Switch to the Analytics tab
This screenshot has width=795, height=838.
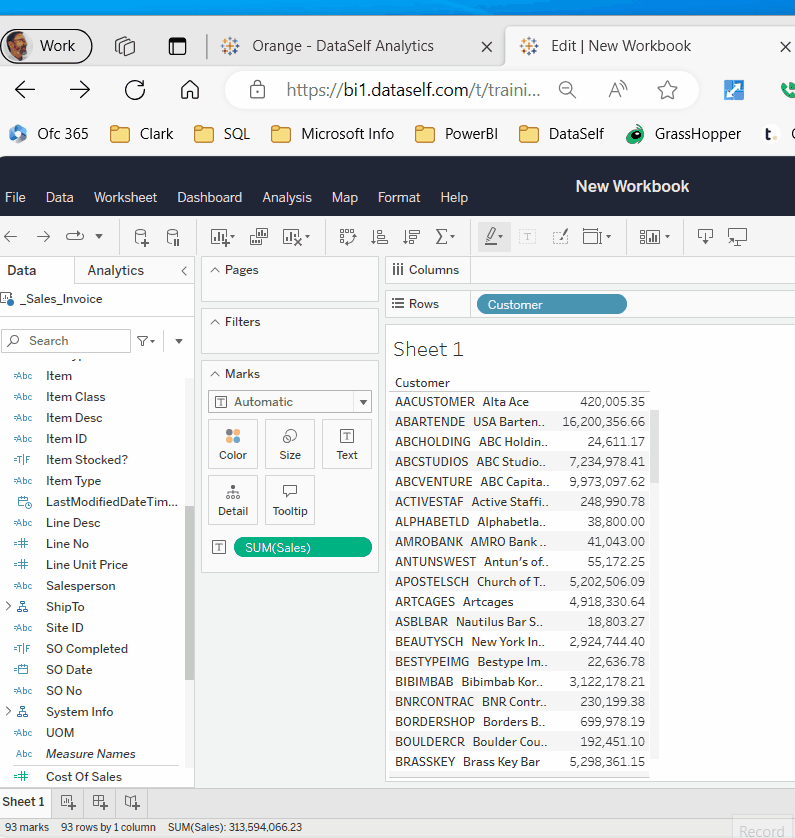coord(115,271)
